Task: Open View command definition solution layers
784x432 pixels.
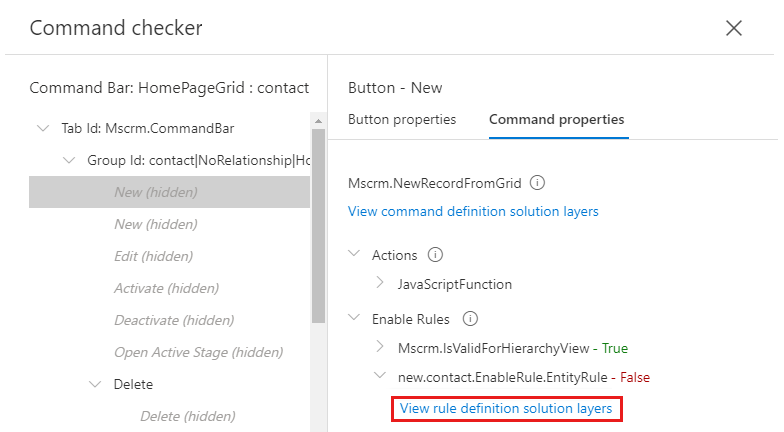Action: click(x=473, y=211)
